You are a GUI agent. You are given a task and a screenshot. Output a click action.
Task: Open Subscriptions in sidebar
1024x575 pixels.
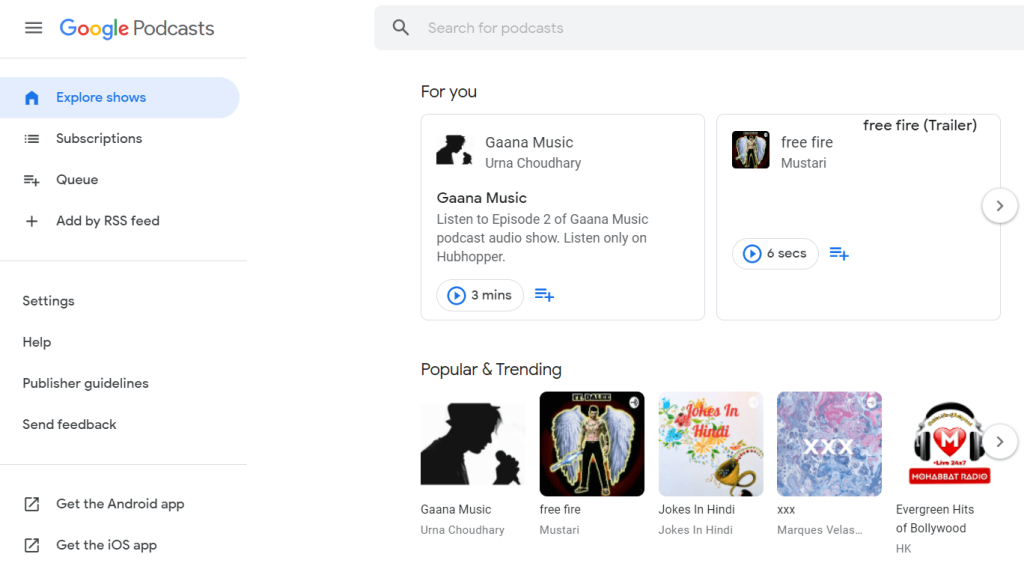pyautogui.click(x=99, y=139)
